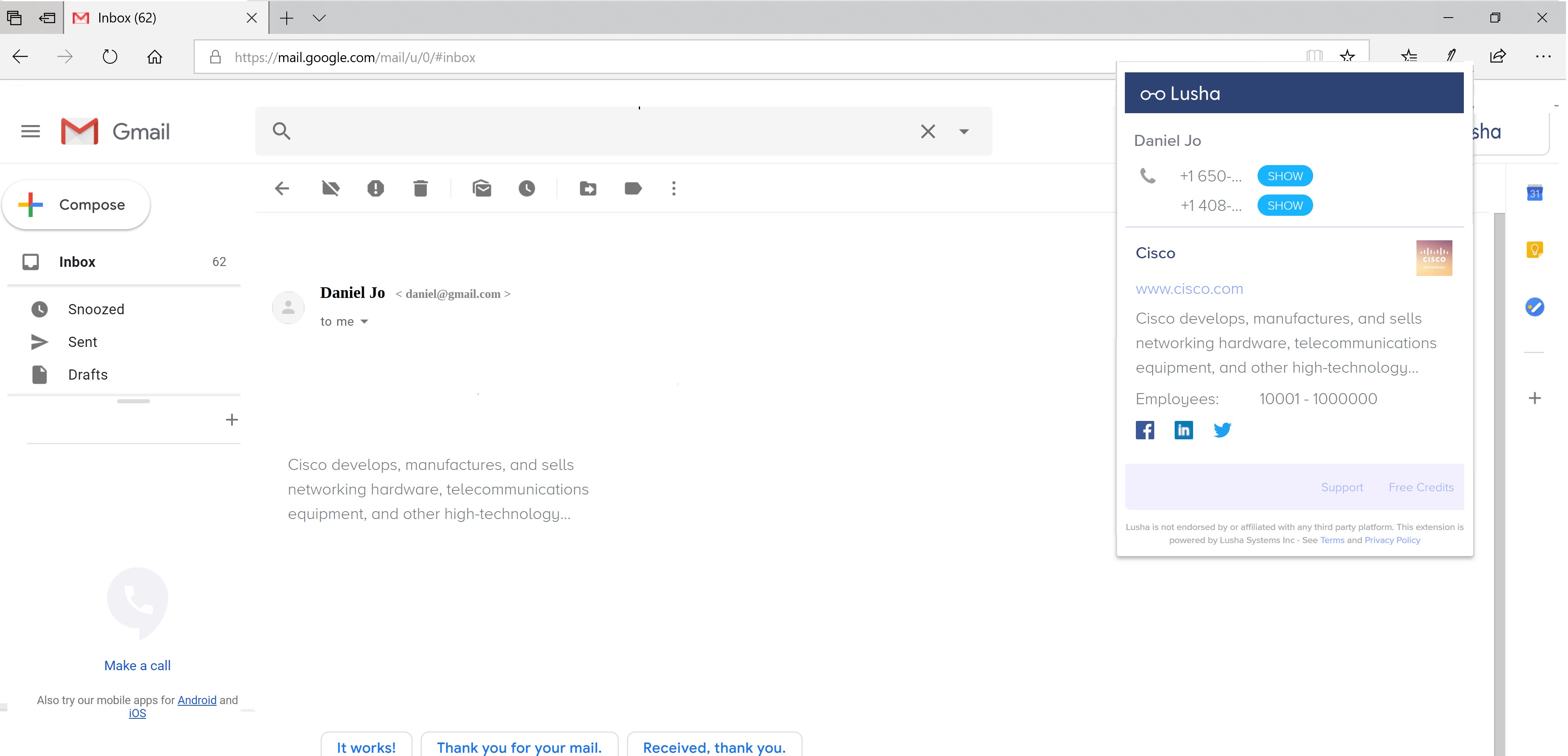
Task: Click the browser Back button
Action: [x=20, y=57]
